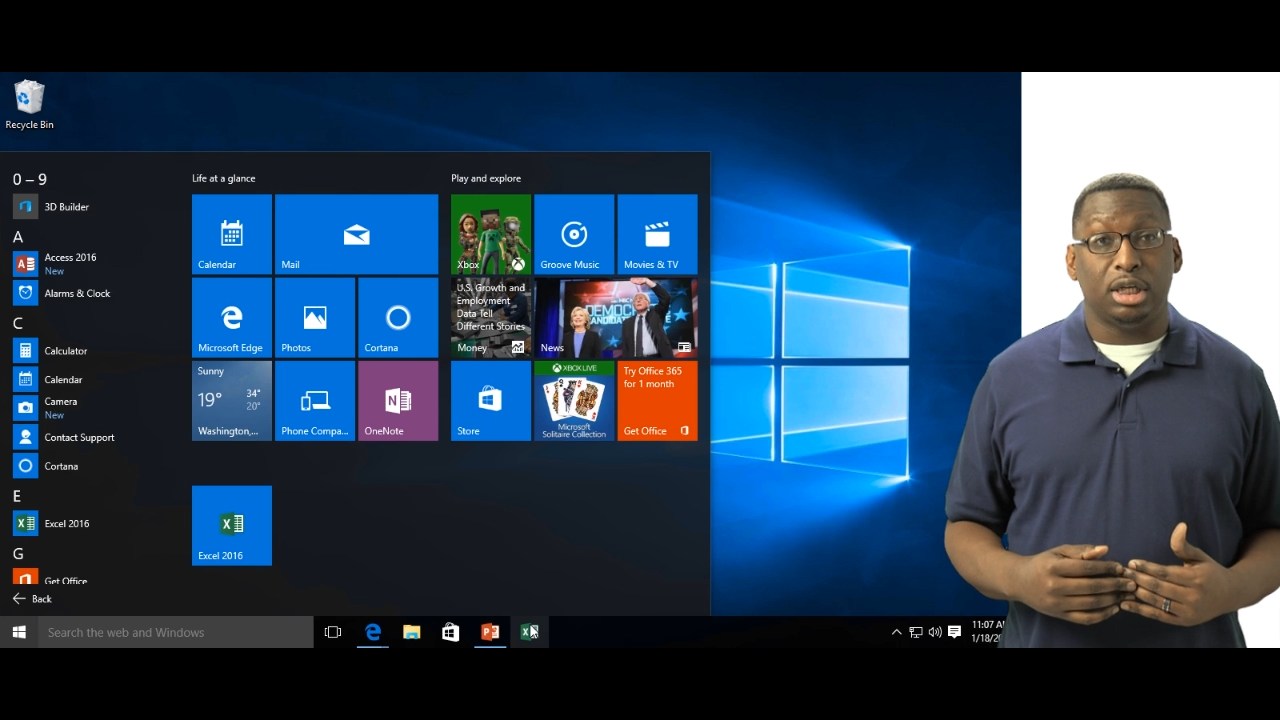Click the letter G section header
This screenshot has height=720, width=1280.
click(18, 554)
